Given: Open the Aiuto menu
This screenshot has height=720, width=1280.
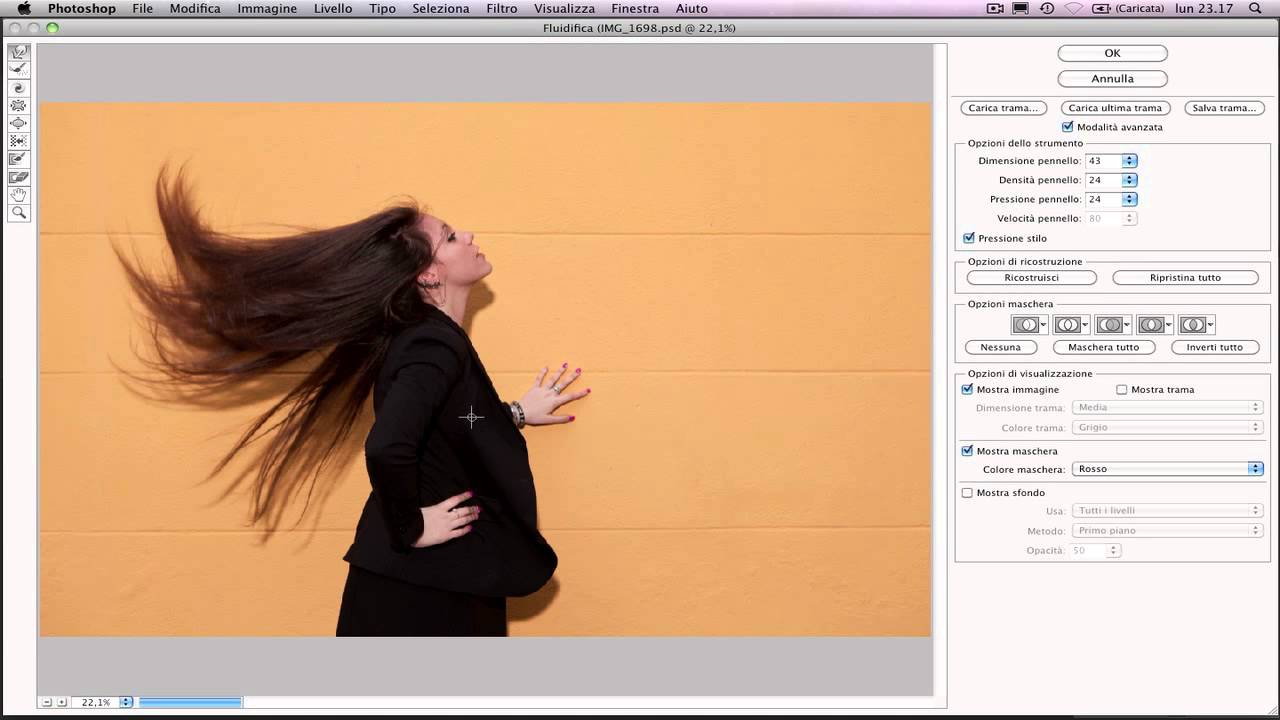Looking at the screenshot, I should click(x=692, y=8).
